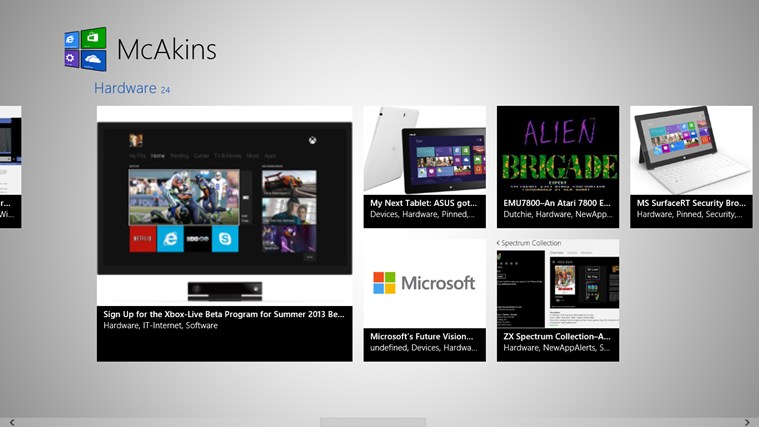Click the red Netflix tile in Xbox image

pyautogui.click(x=143, y=238)
